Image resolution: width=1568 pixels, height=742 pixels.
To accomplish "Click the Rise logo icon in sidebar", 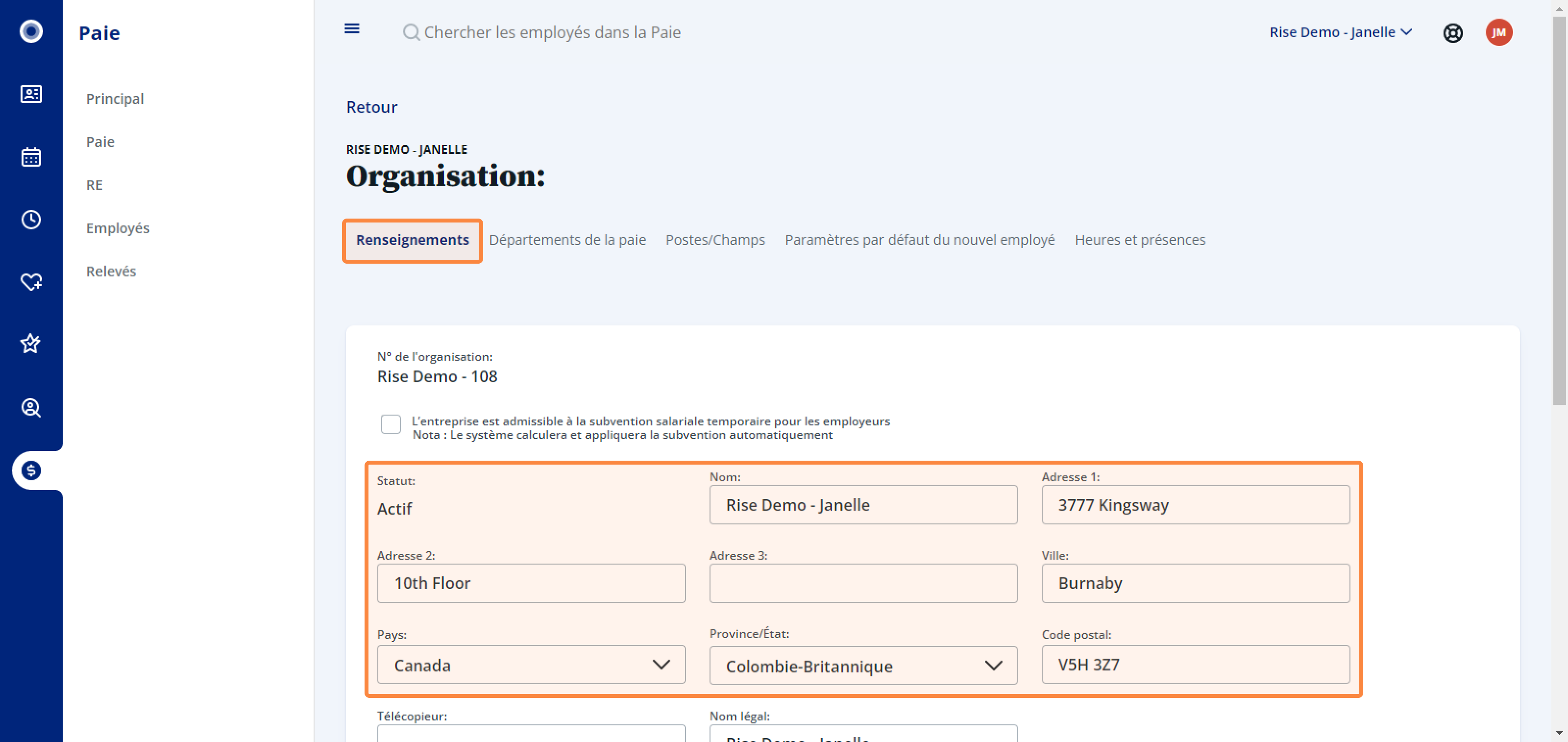I will point(31,32).
